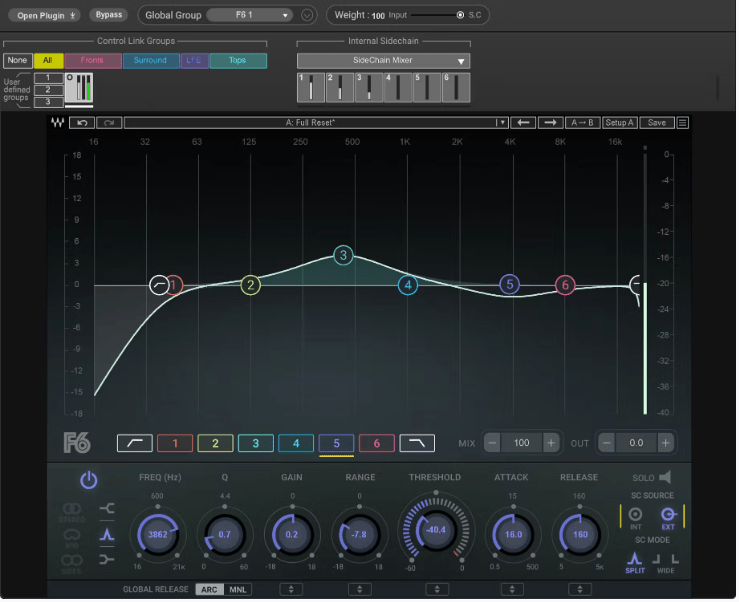Open the Open Plugin dropdown
The height and width of the screenshot is (602, 739).
point(45,15)
